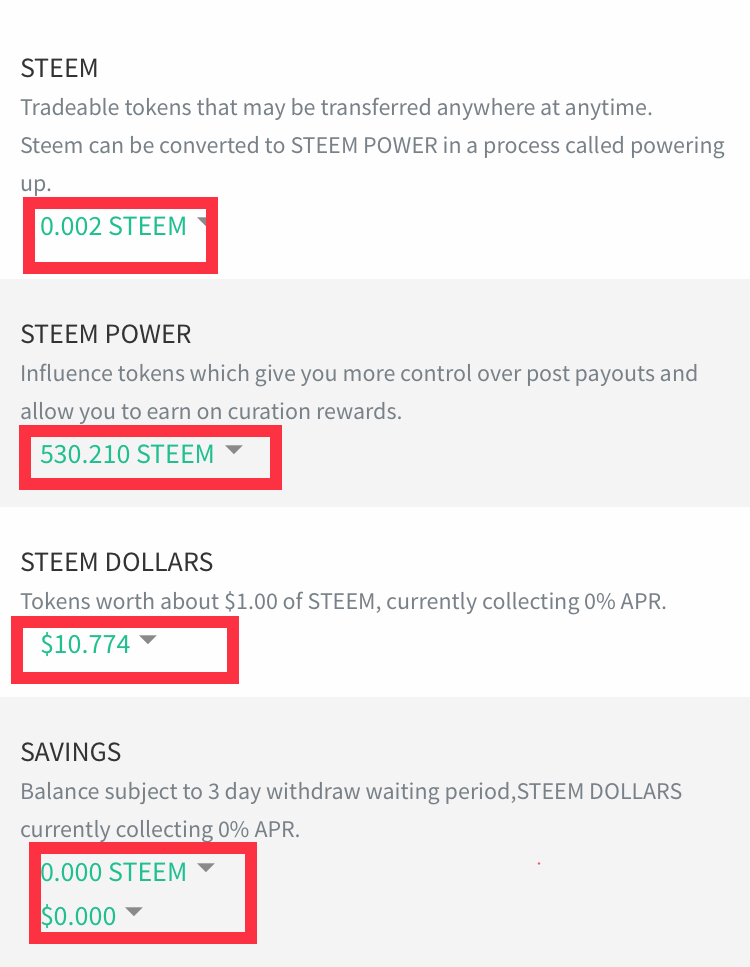Click the $0.000 savings dollar amount

[78, 916]
